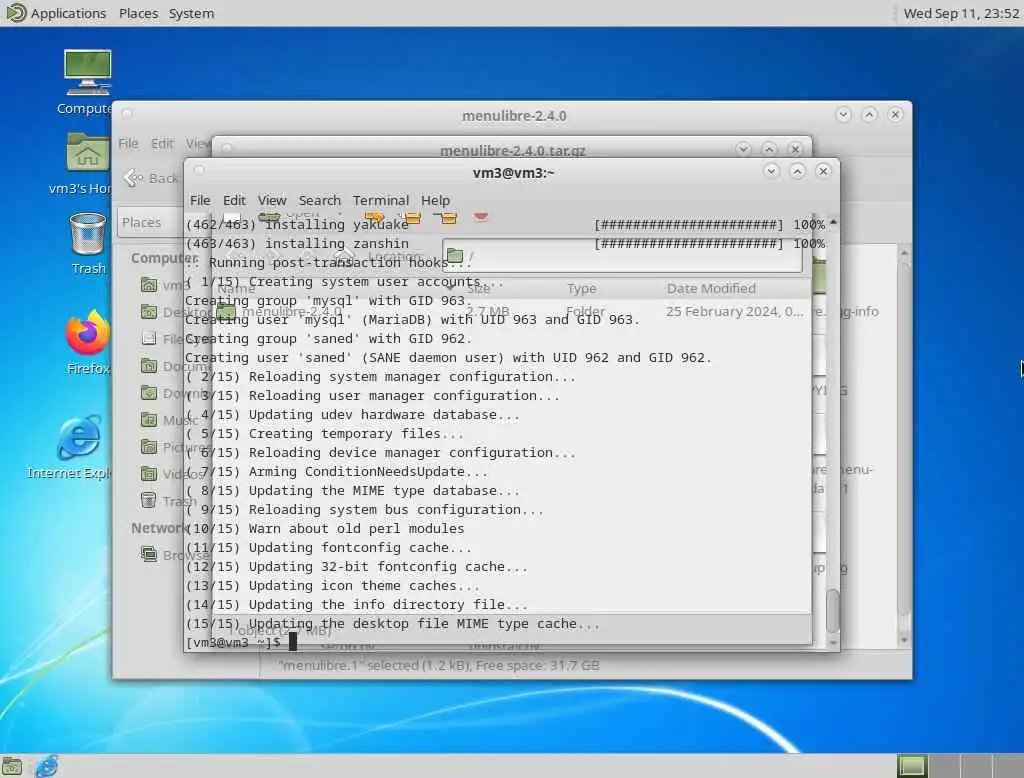1024x778 pixels.
Task: Open the terminal's File menu
Action: 200,201
